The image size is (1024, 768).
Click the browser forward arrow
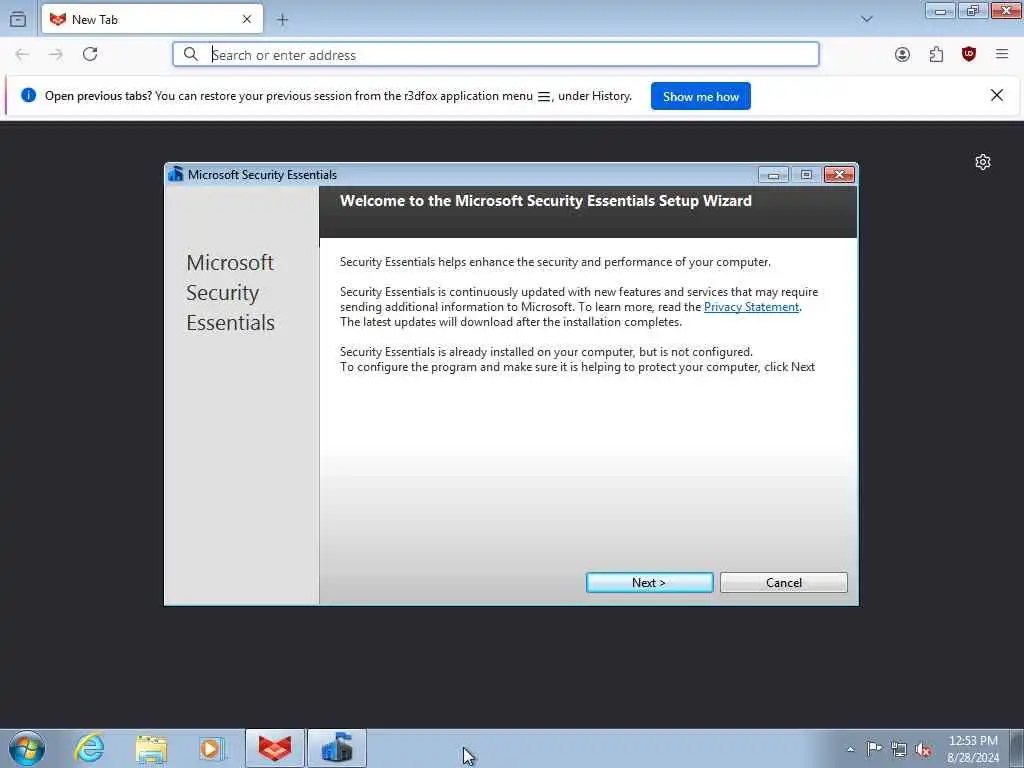56,54
